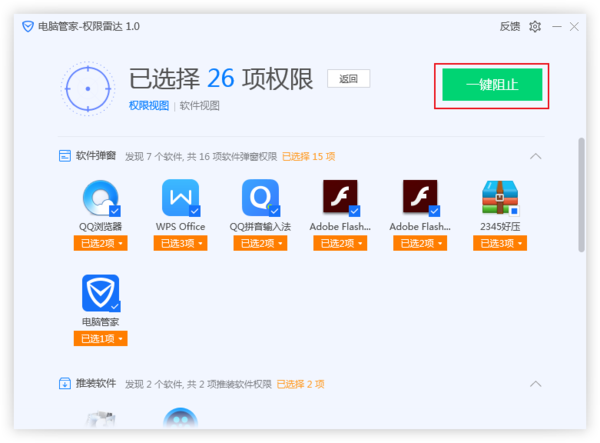Click the 推装软件 section title
This screenshot has width=600, height=443.
96,383
